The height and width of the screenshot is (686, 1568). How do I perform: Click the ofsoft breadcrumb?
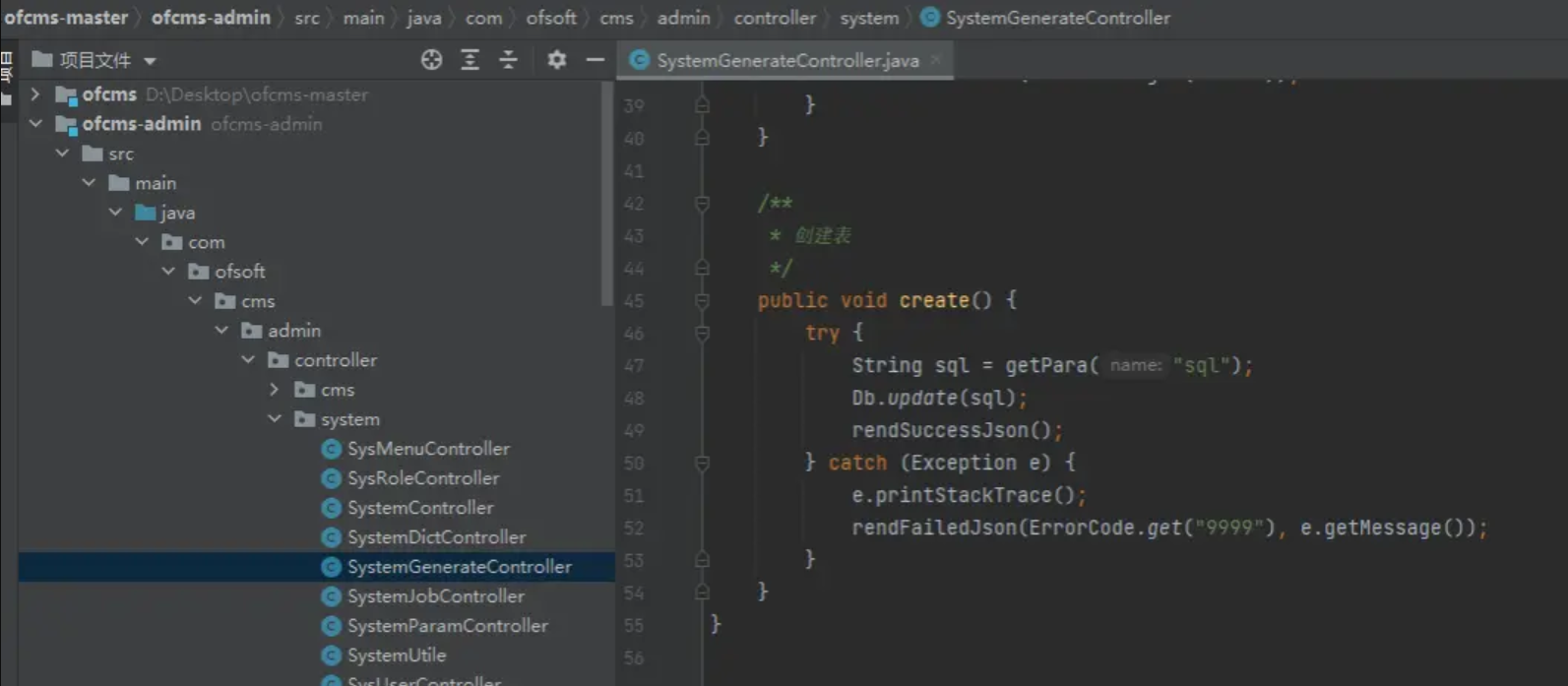[x=551, y=18]
